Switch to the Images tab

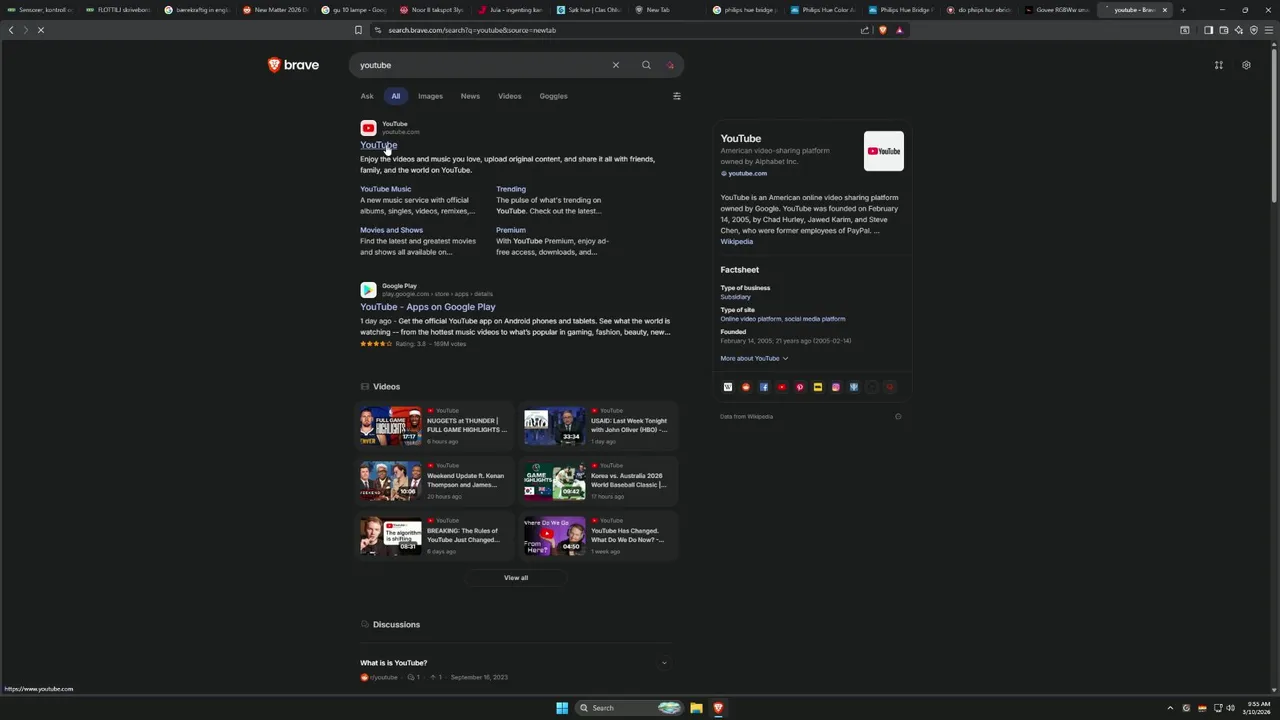430,96
